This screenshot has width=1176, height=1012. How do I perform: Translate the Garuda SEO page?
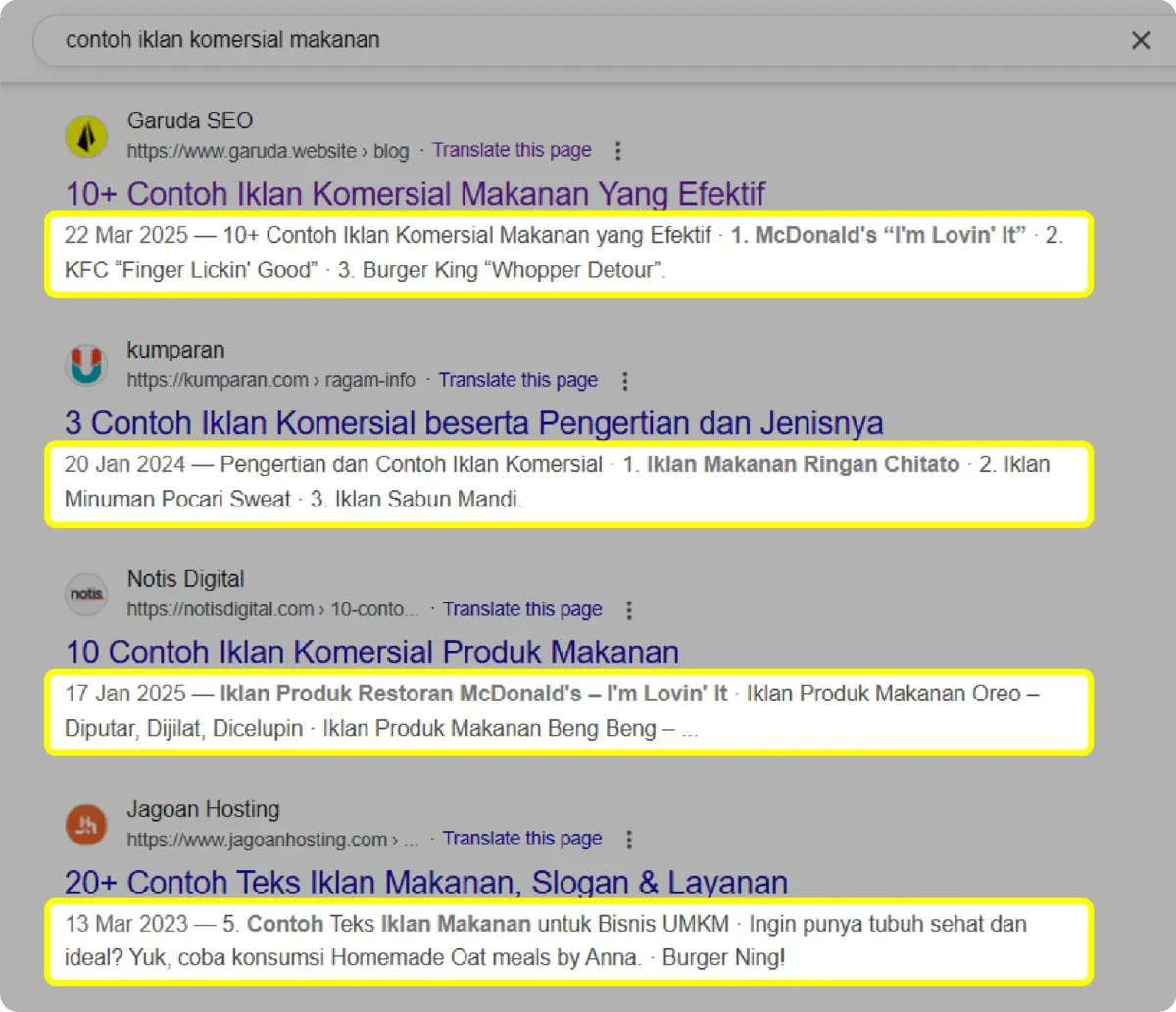pyautogui.click(x=512, y=150)
